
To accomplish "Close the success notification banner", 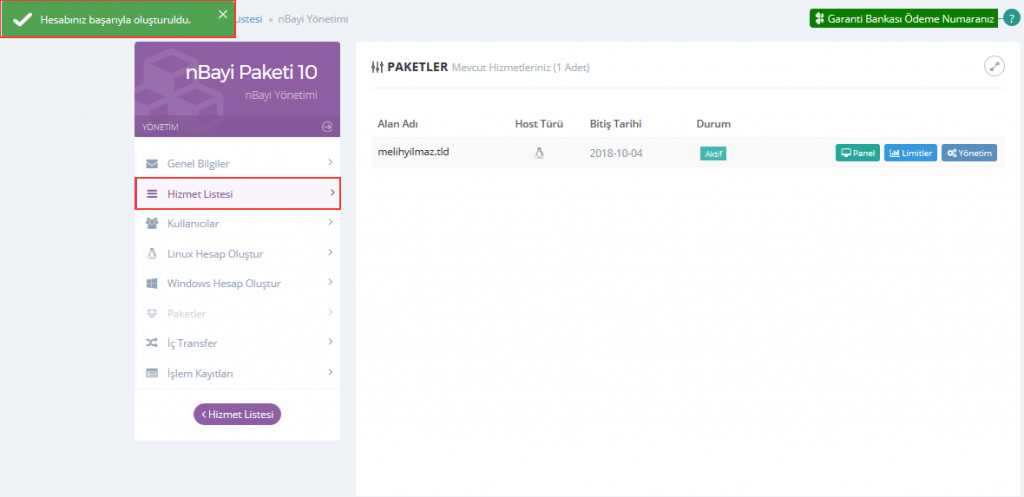I will (x=223, y=14).
